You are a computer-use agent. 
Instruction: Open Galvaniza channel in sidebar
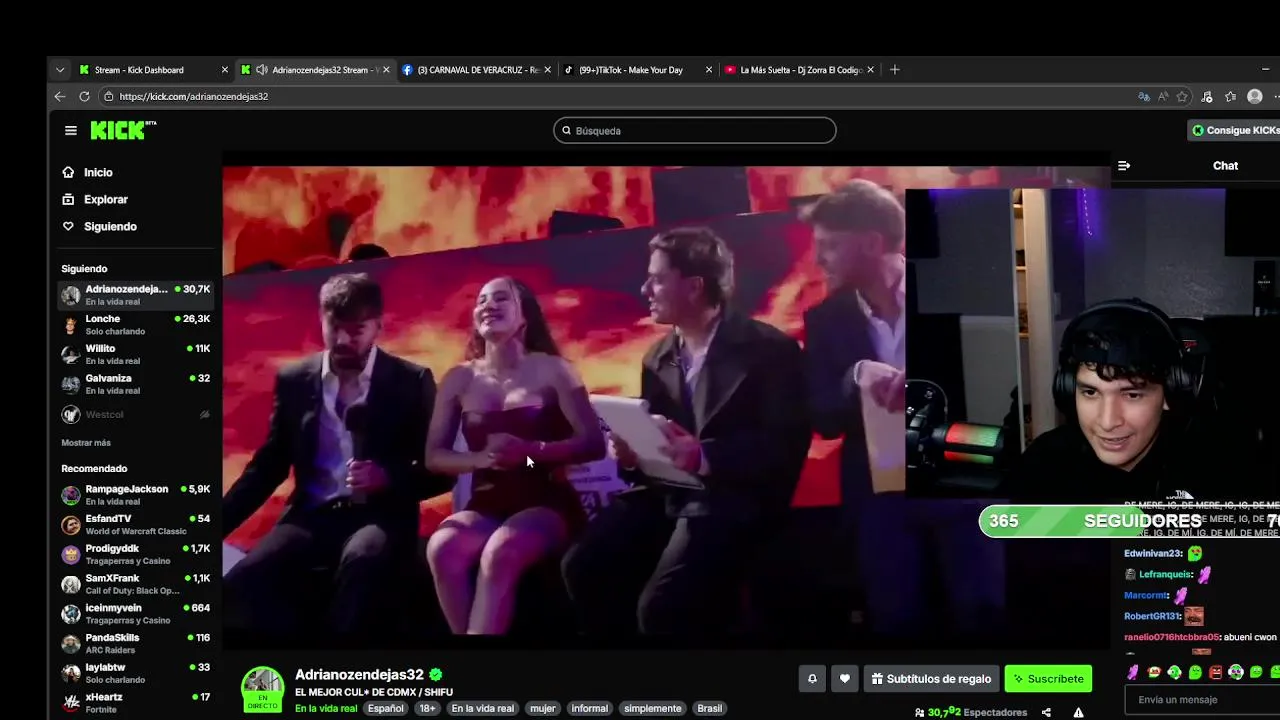tap(135, 385)
